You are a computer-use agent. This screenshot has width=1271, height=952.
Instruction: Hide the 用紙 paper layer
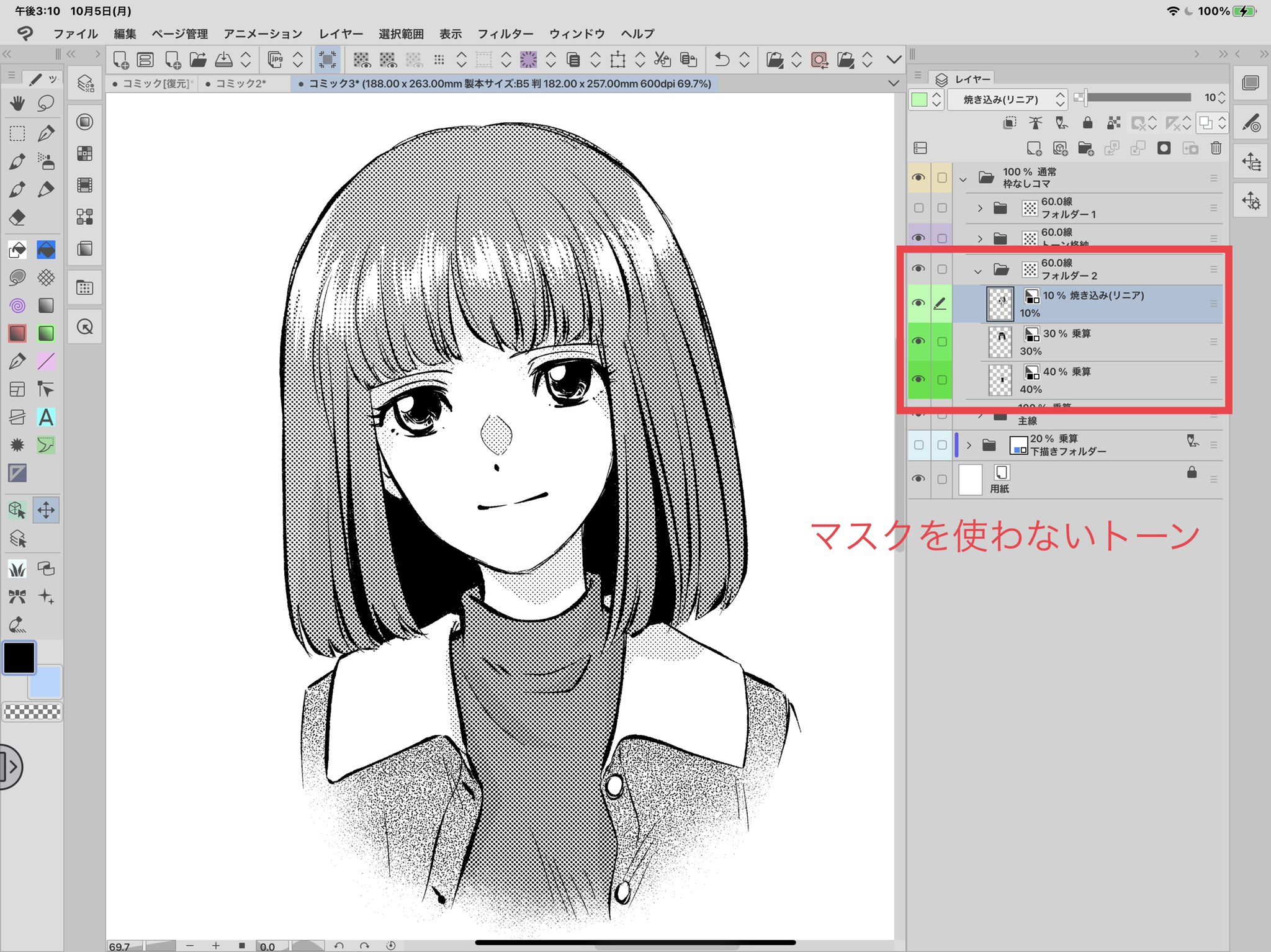918,478
